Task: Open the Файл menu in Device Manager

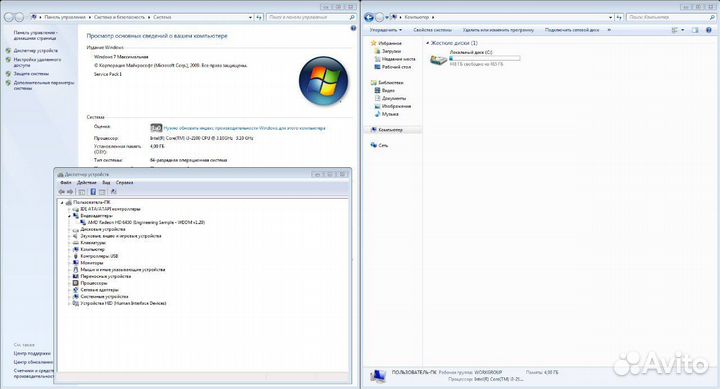Action: click(x=66, y=182)
